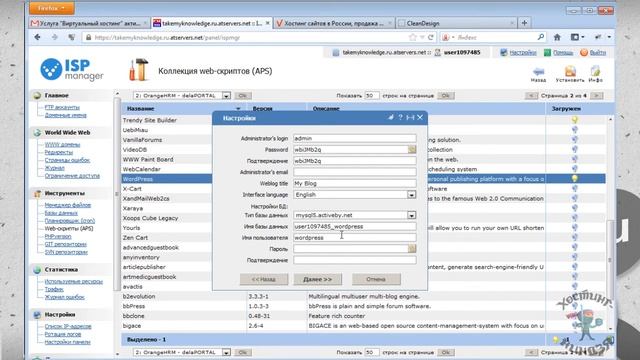Screen dimensions: 640x360
Task: Go to previous page arrow at top
Action: pos(531,96)
